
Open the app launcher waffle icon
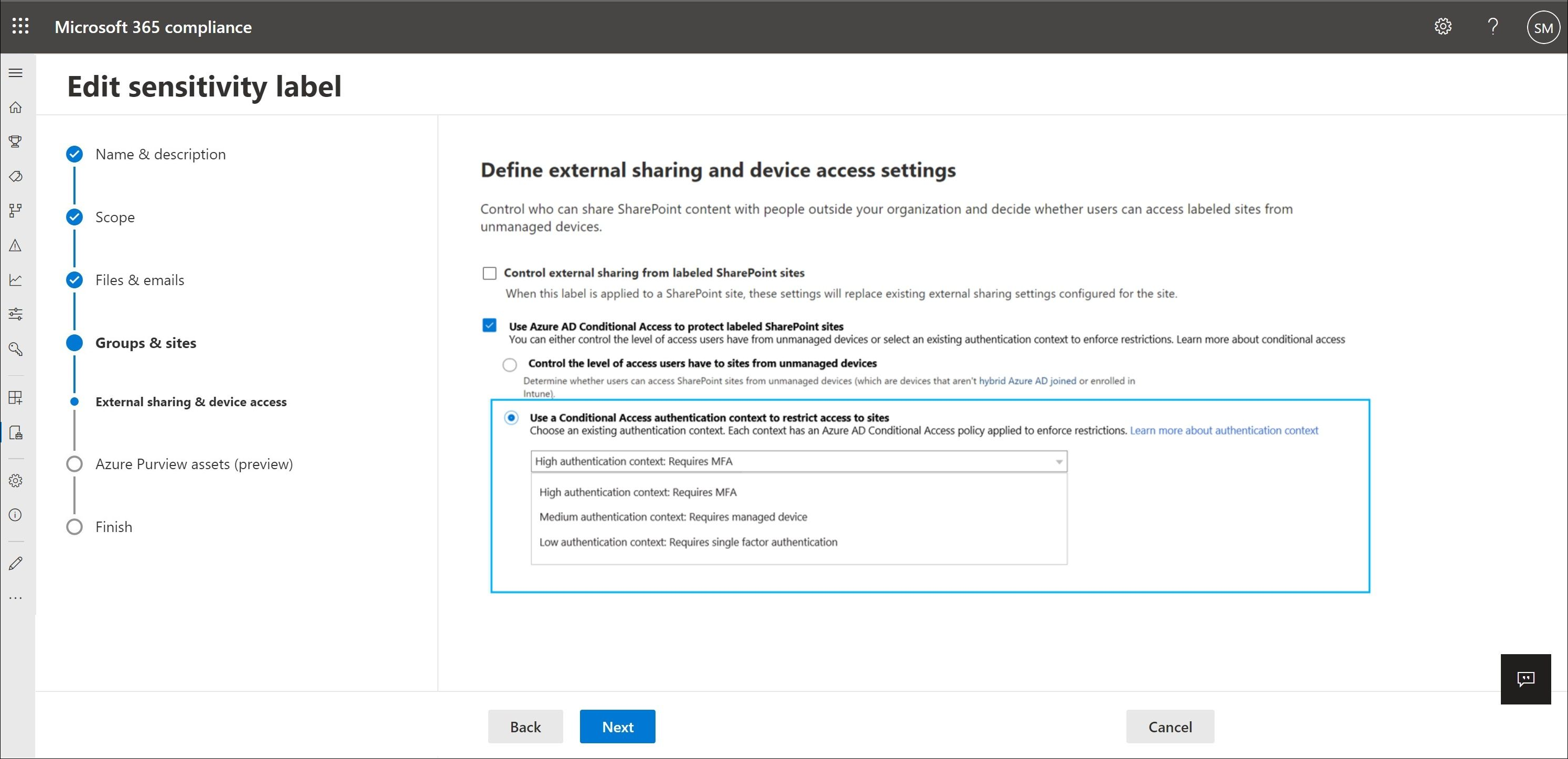pos(20,26)
